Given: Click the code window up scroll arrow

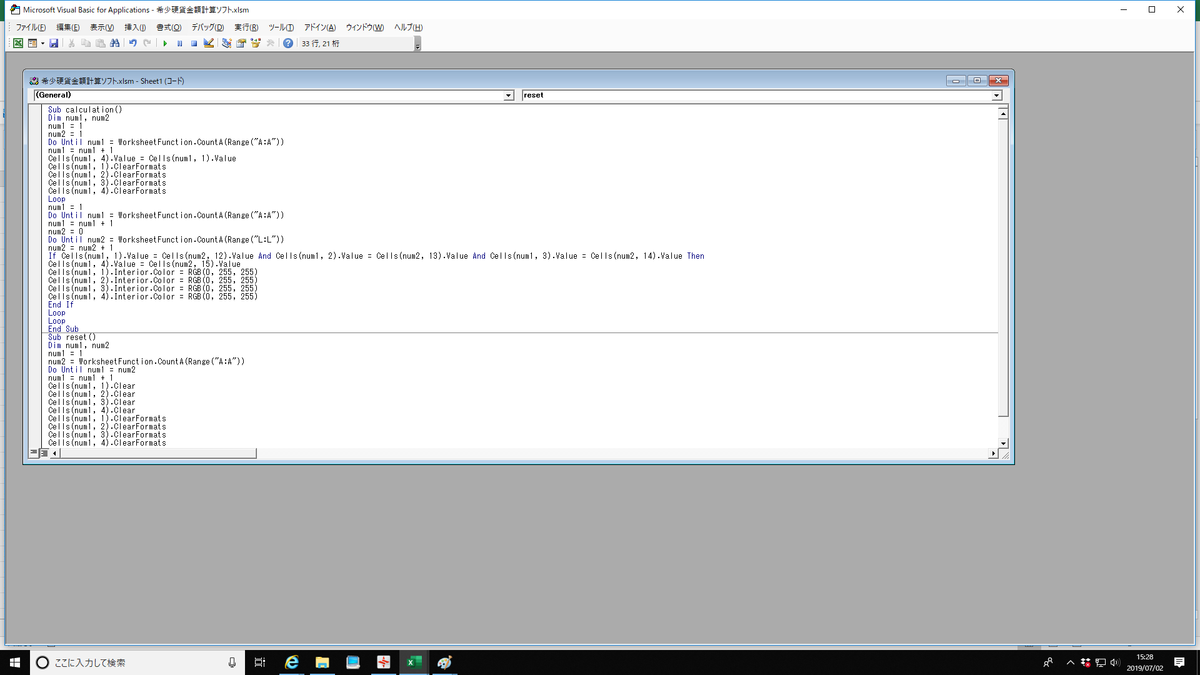Looking at the screenshot, I should tap(1004, 112).
